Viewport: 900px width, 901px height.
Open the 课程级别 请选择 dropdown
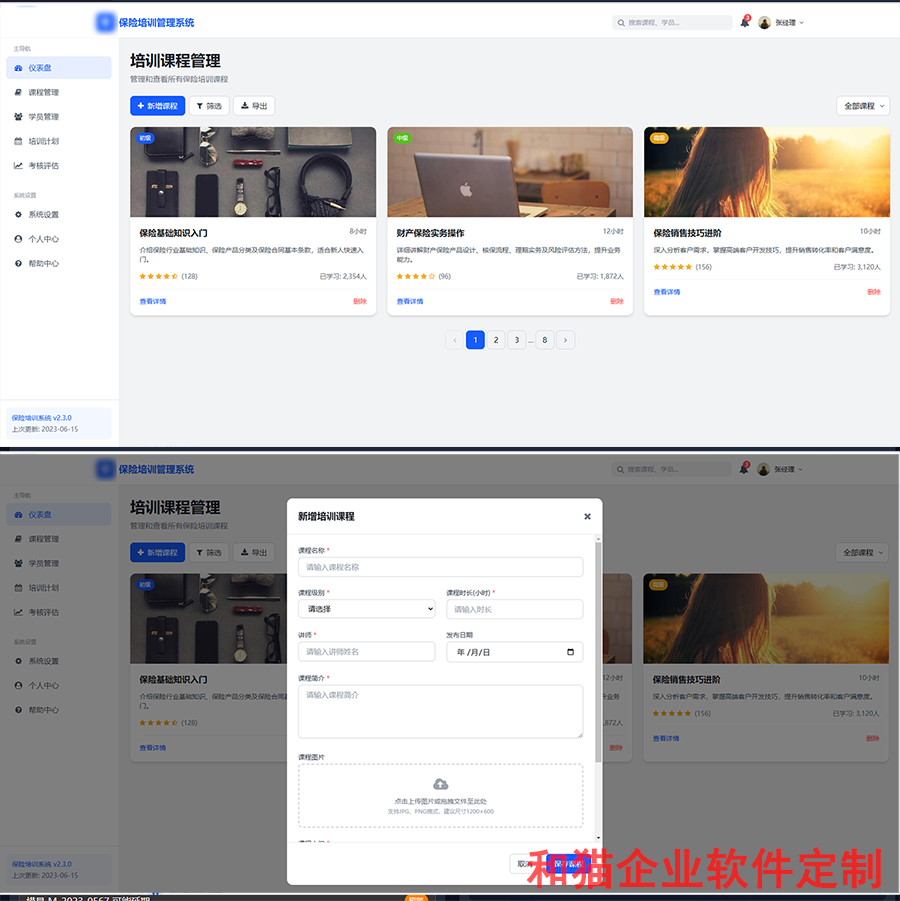tap(367, 609)
